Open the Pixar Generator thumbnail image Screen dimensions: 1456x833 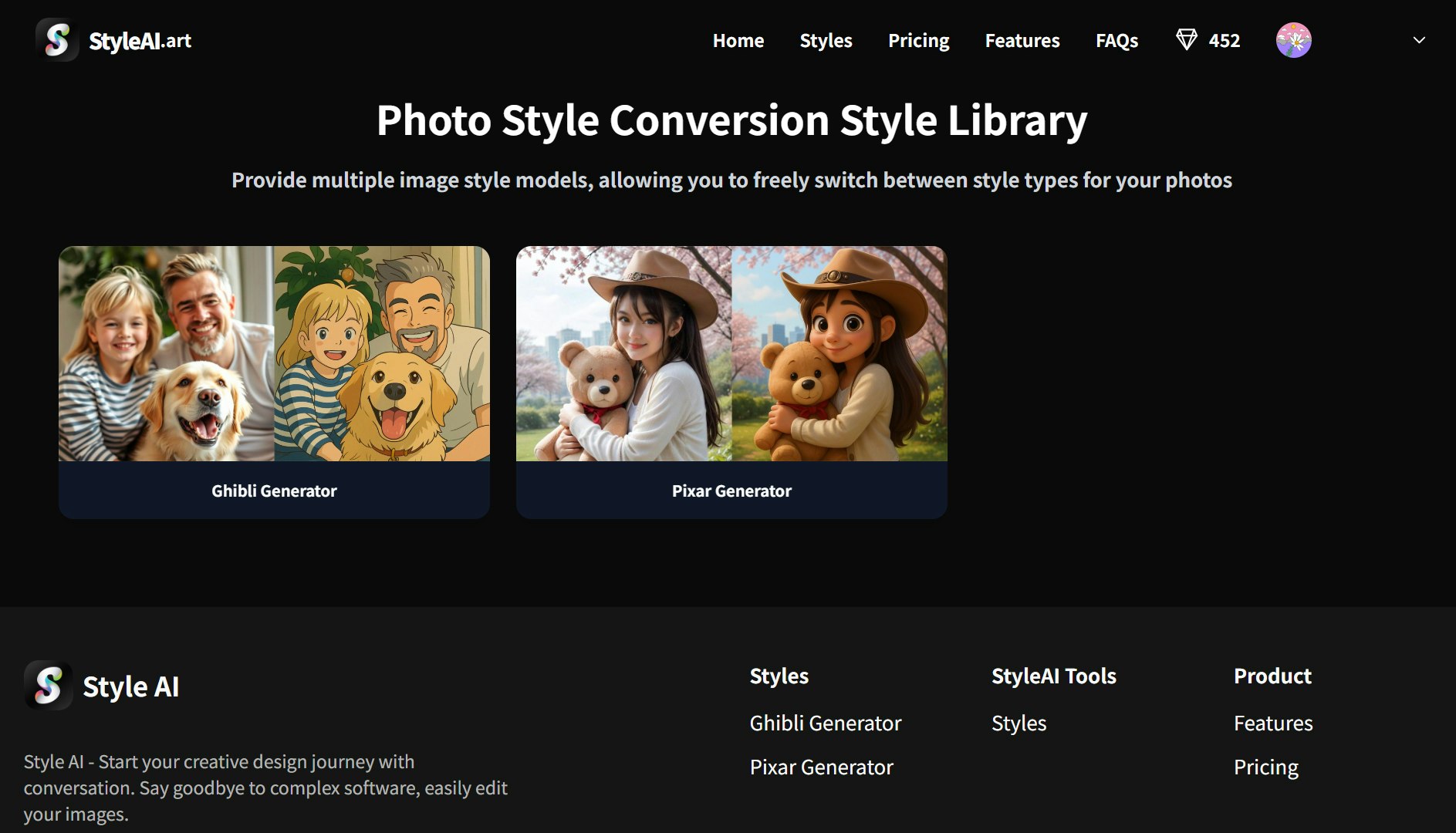pos(731,353)
